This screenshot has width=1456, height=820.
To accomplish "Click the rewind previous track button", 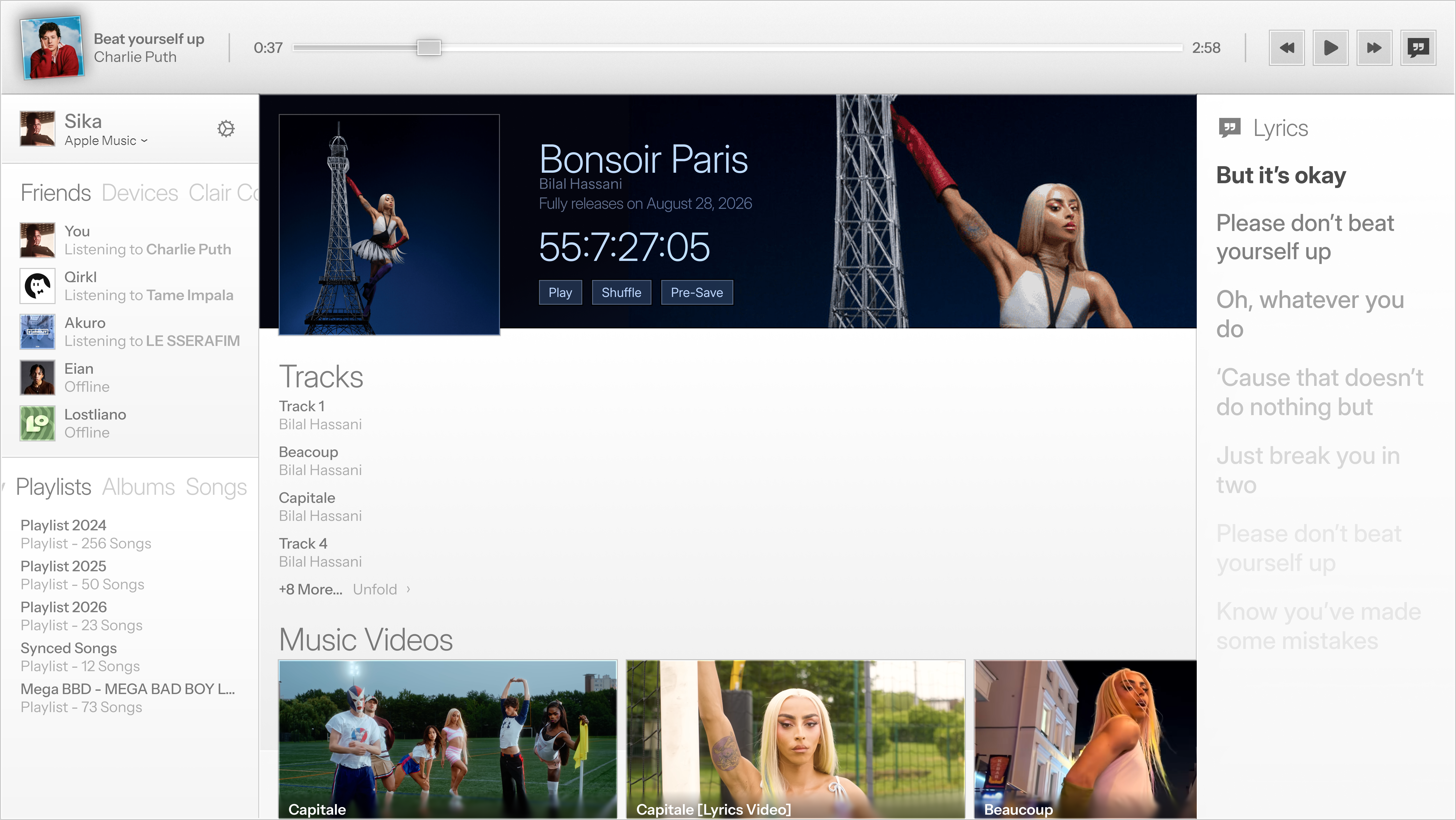I will (1286, 48).
